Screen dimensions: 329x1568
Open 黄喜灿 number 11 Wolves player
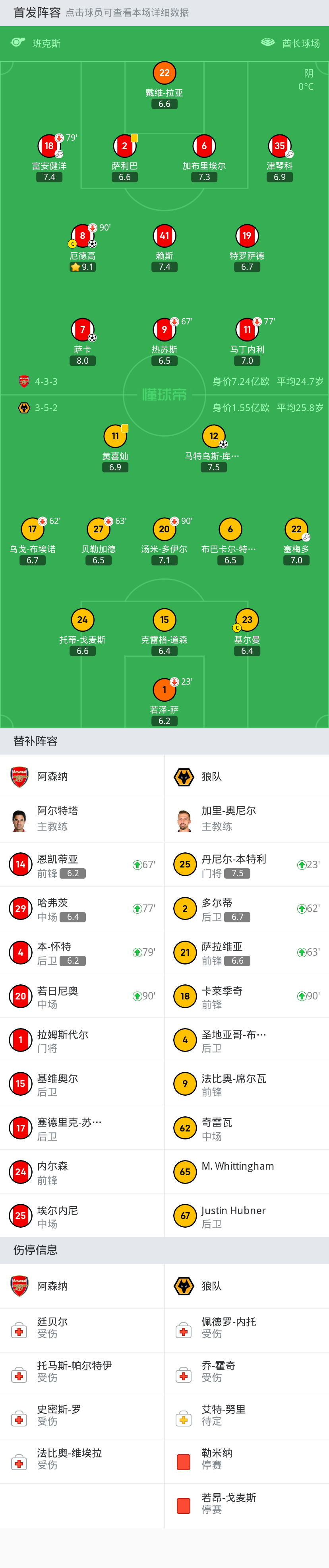point(115,436)
